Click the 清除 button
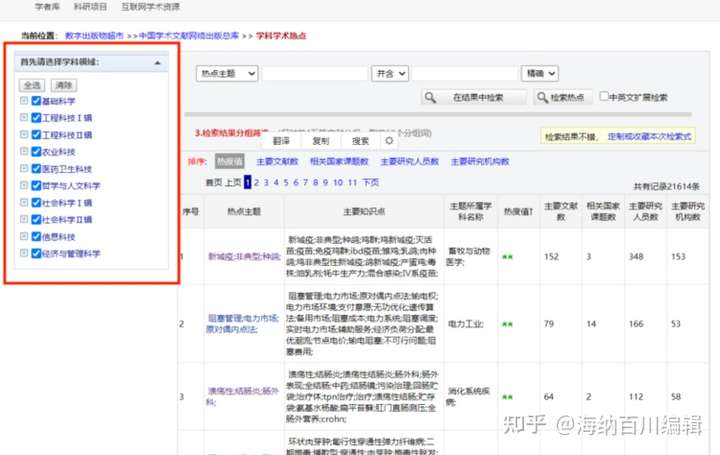 click(64, 85)
